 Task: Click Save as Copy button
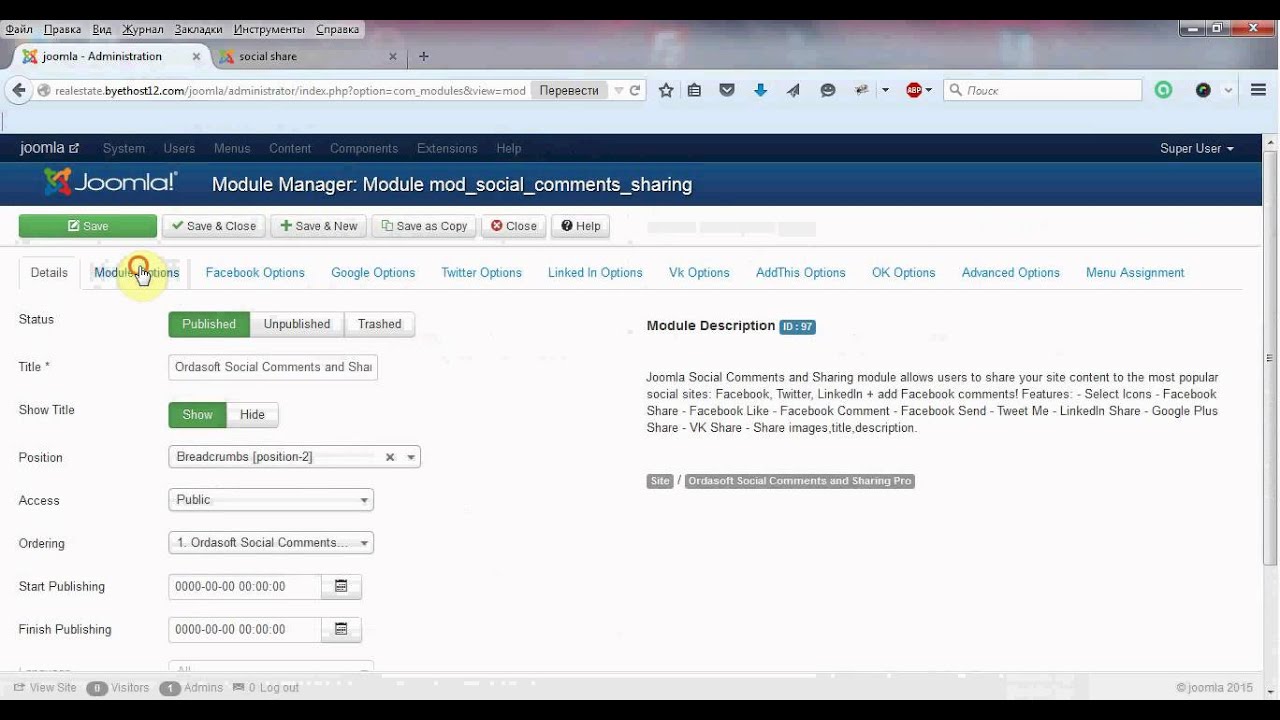424,226
